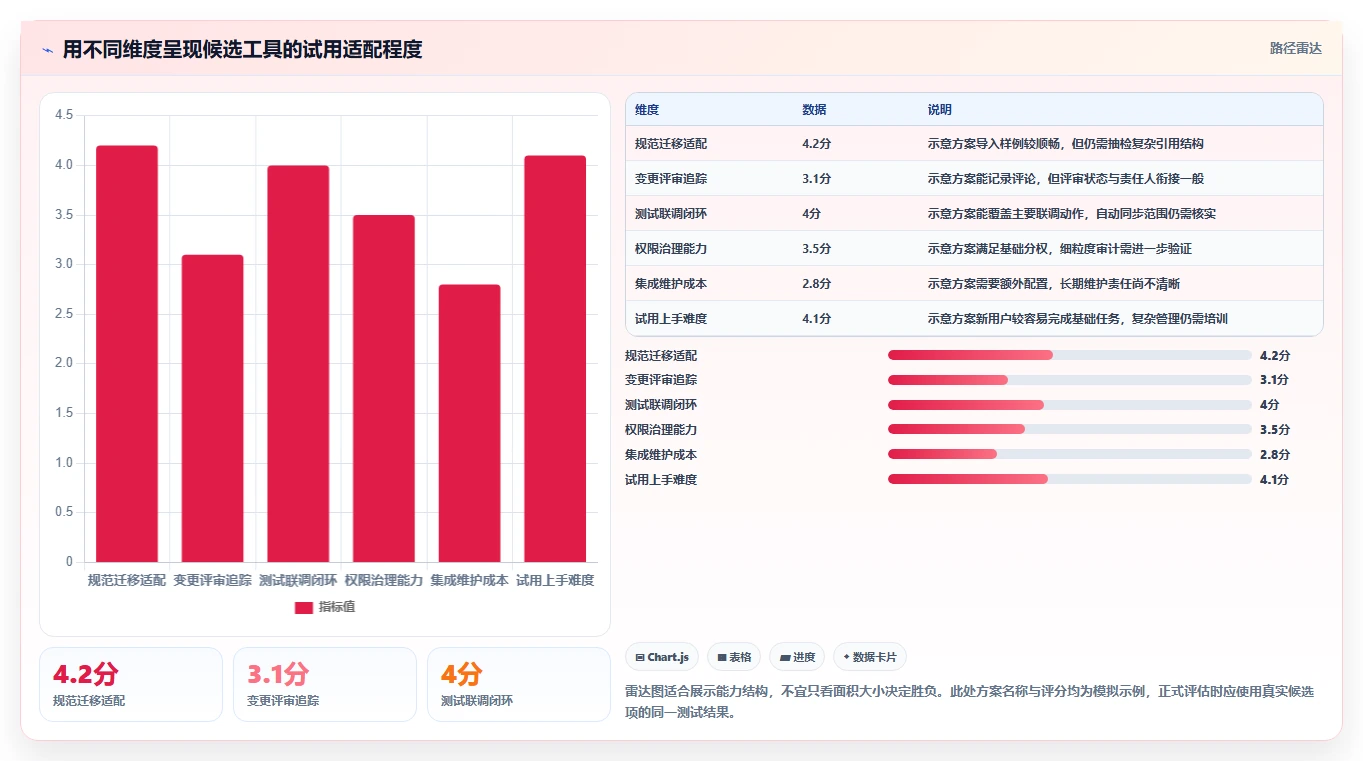
Task: Select the 表格 tag chip
Action: (x=734, y=657)
